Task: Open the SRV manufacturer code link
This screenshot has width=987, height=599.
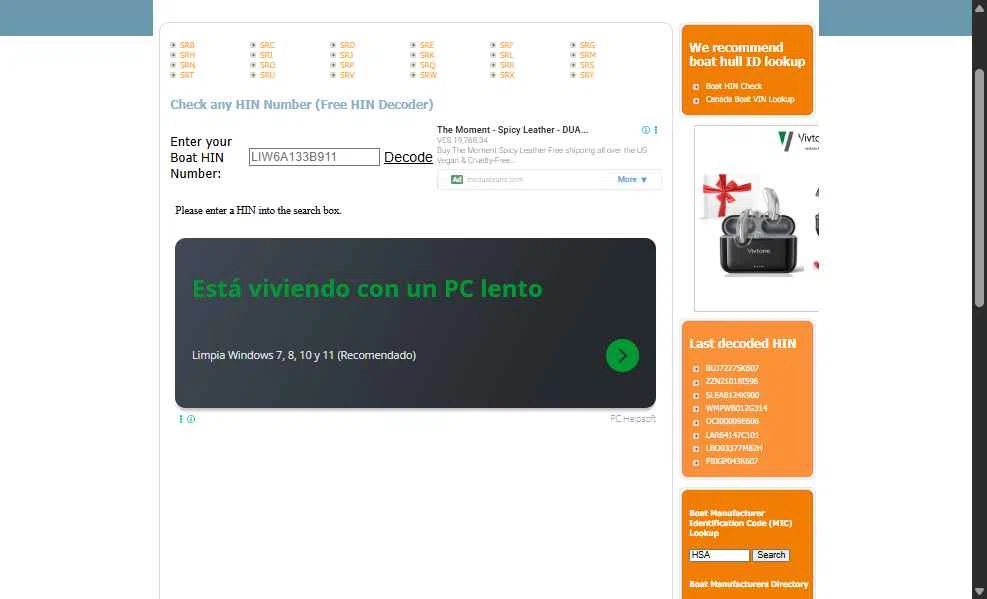Action: (x=347, y=75)
